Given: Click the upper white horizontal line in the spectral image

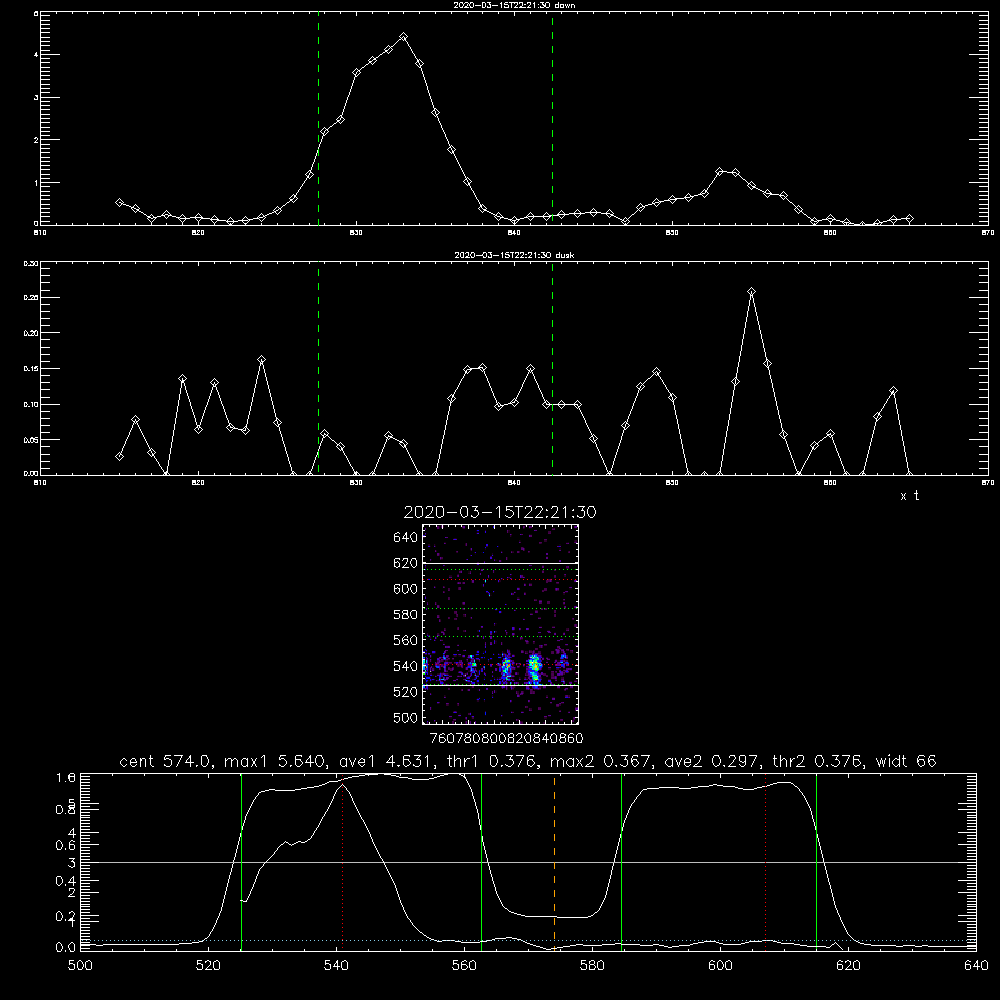Looking at the screenshot, I should [500, 563].
